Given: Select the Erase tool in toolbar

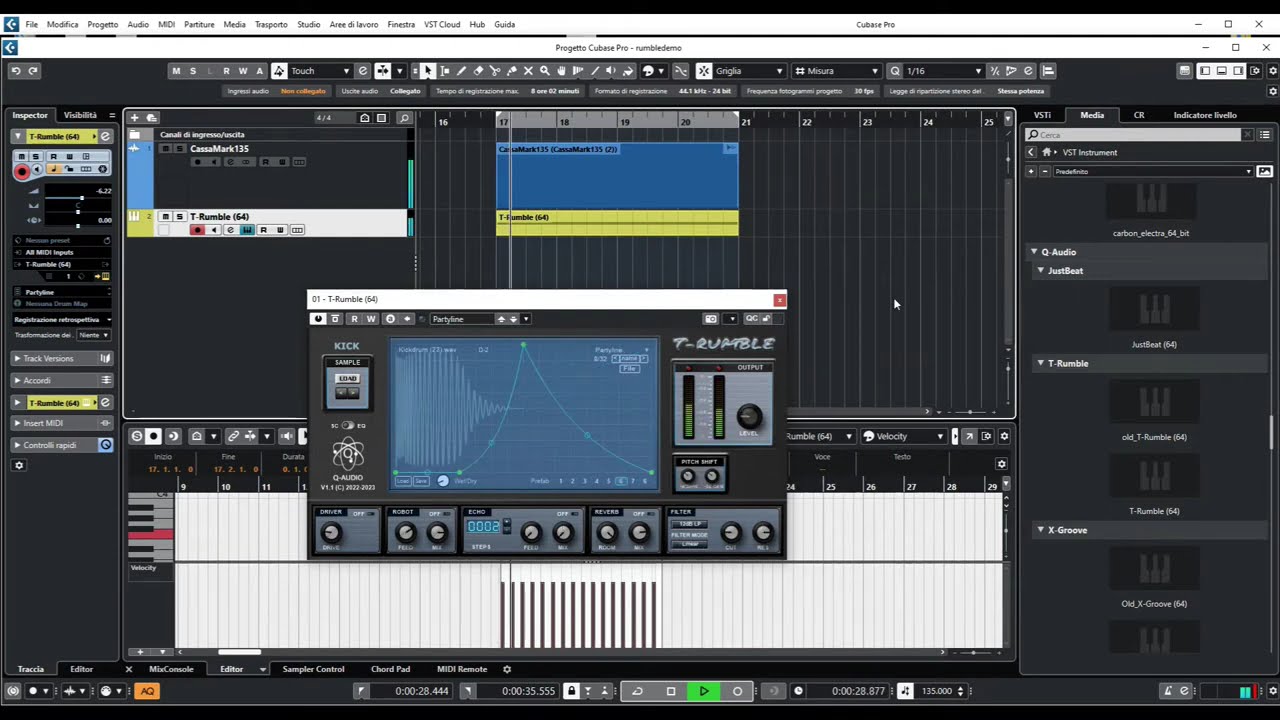Looking at the screenshot, I should pos(478,71).
